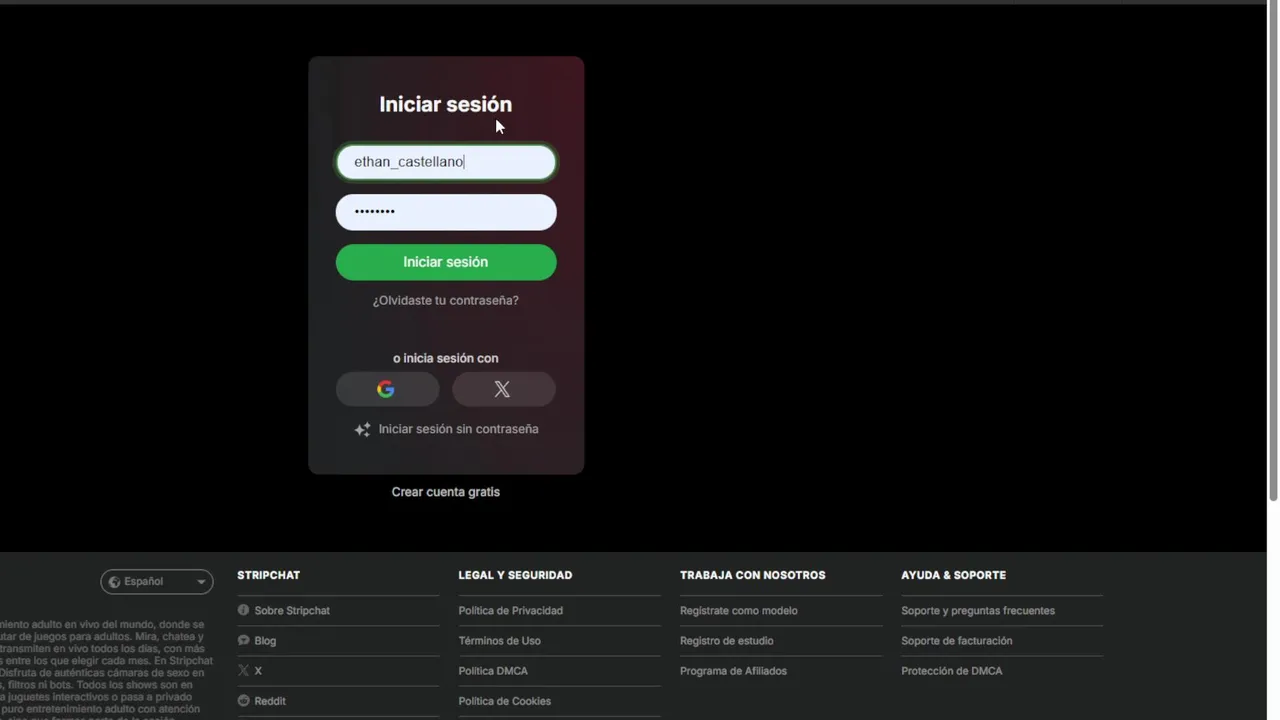
Task: Open the Blog footer link
Action: tap(265, 640)
